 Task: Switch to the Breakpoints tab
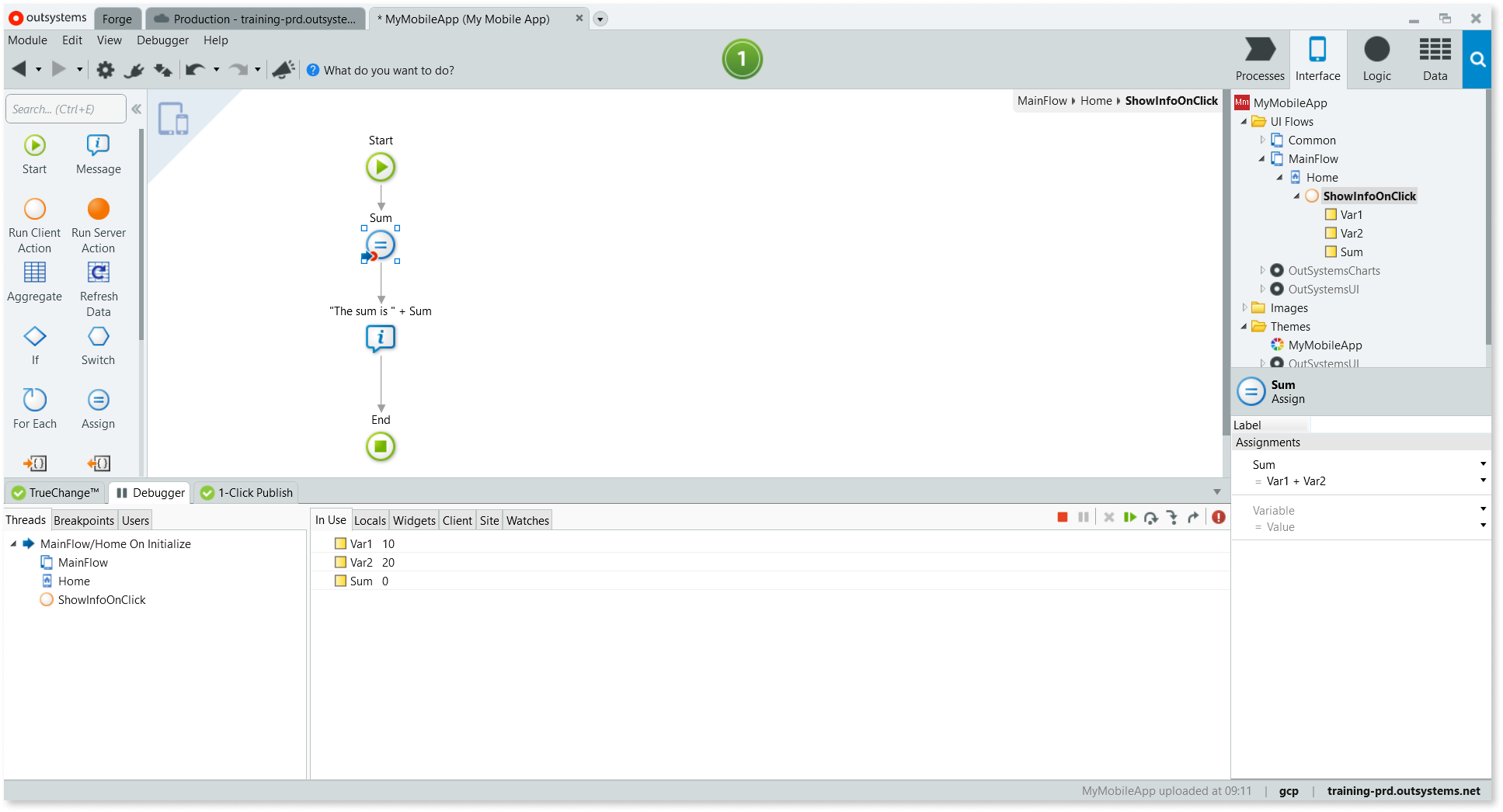tap(84, 521)
